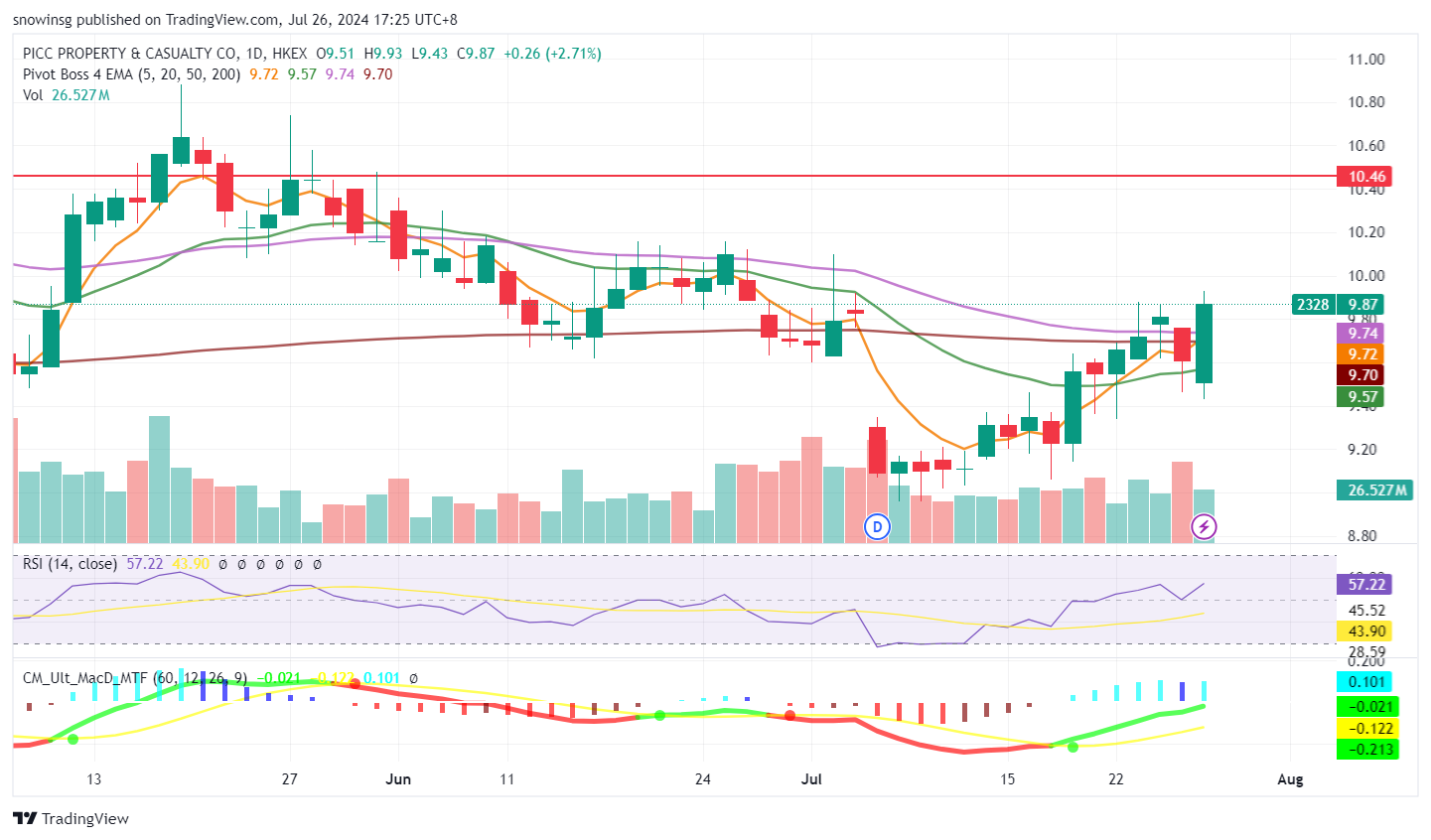The height and width of the screenshot is (840, 1431).
Task: Click the snowinsg published header text
Action: point(235,19)
